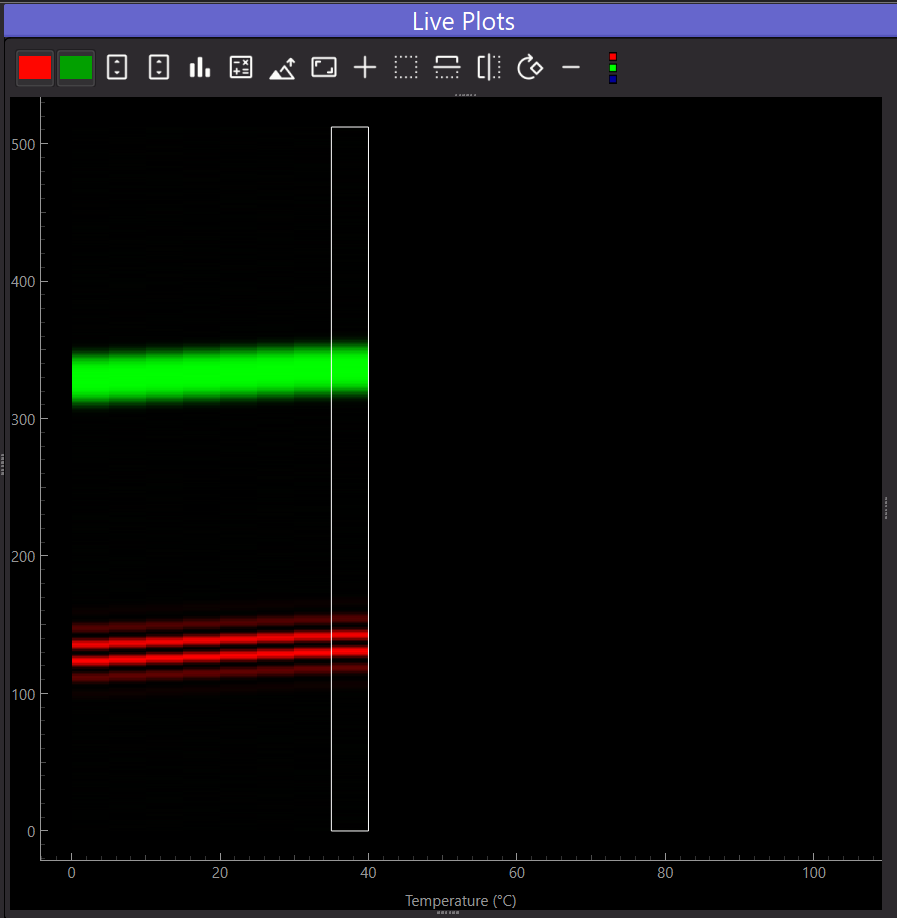Click the up/down arrows icon beside green swatch
The image size is (897, 918).
(117, 67)
